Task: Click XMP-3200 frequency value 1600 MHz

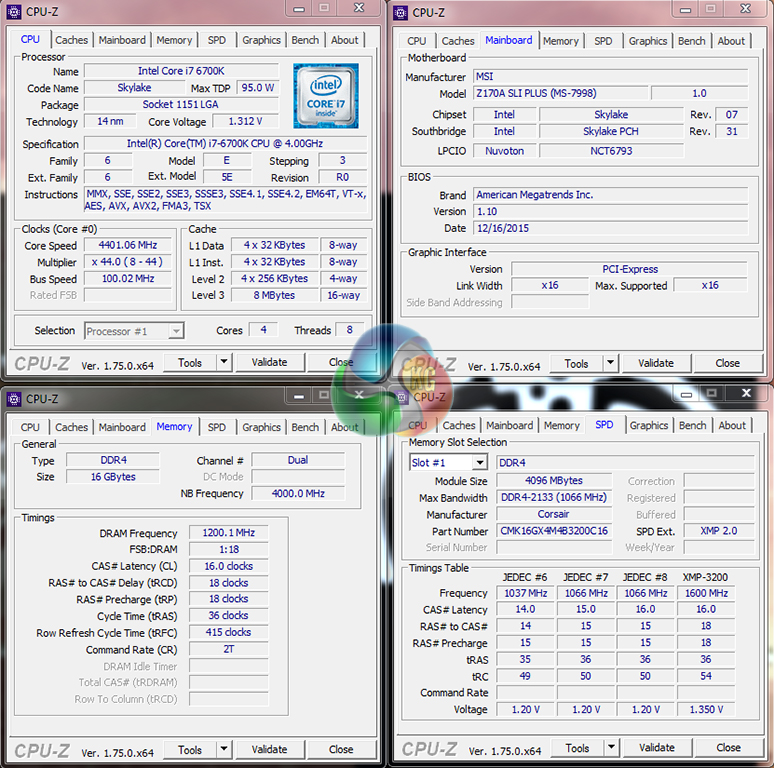Action: coord(706,593)
